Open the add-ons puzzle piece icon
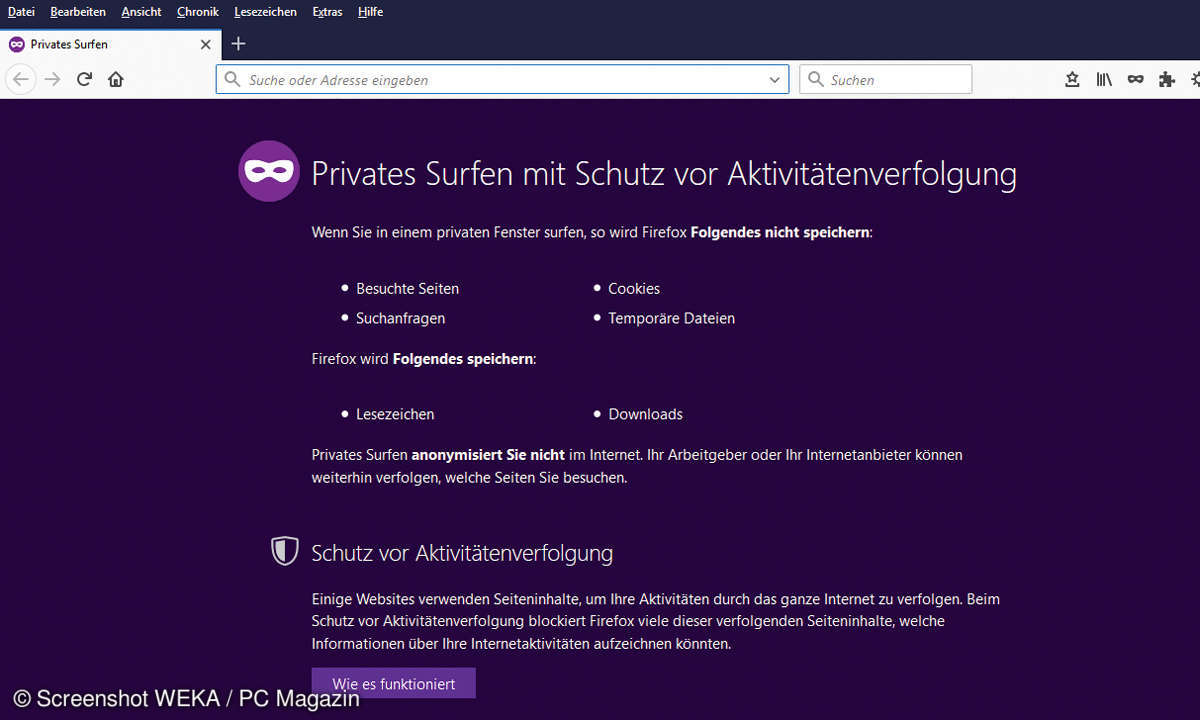Viewport: 1200px width, 720px height. tap(1166, 79)
